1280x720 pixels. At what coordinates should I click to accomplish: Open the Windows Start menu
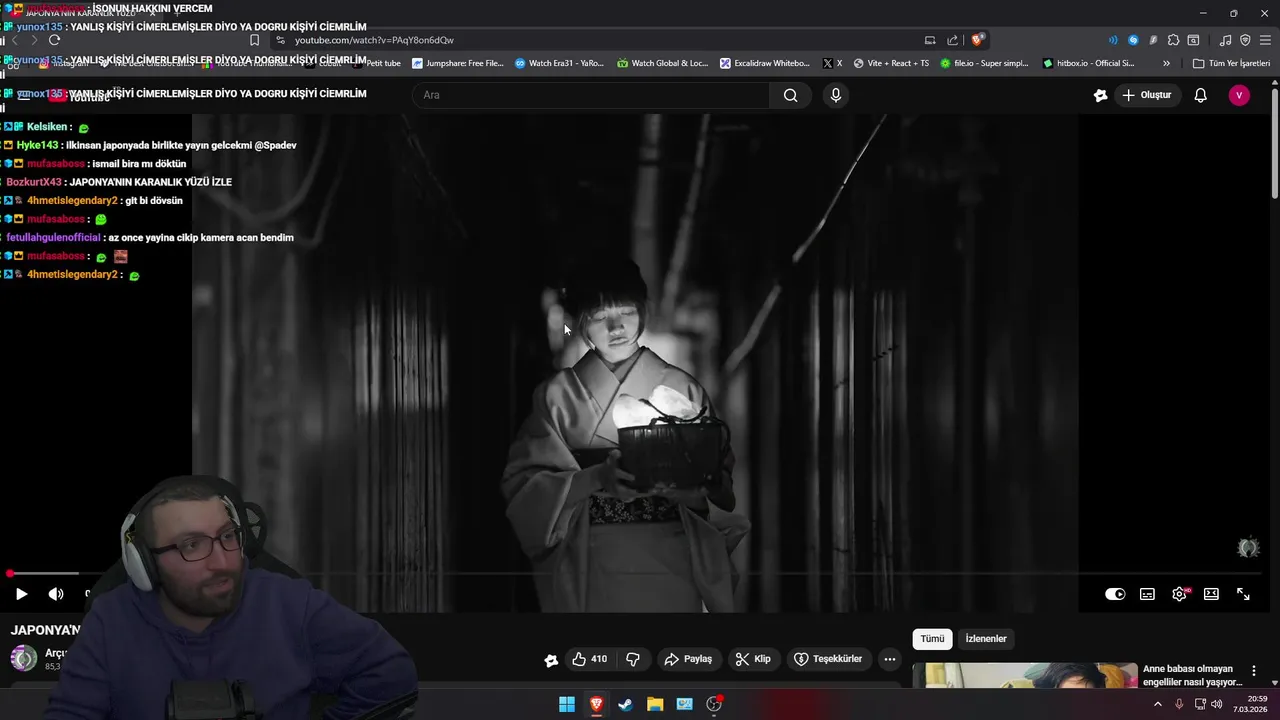567,704
